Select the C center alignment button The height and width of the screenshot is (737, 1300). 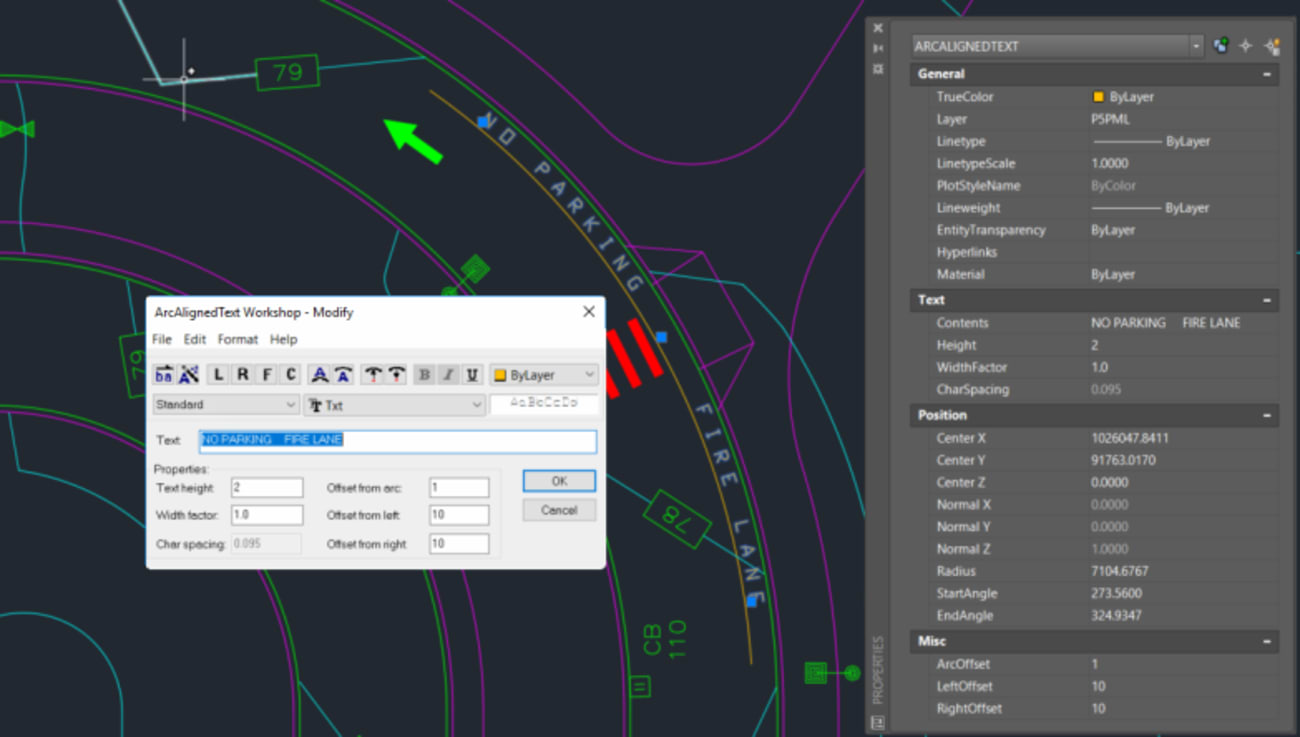coord(291,374)
